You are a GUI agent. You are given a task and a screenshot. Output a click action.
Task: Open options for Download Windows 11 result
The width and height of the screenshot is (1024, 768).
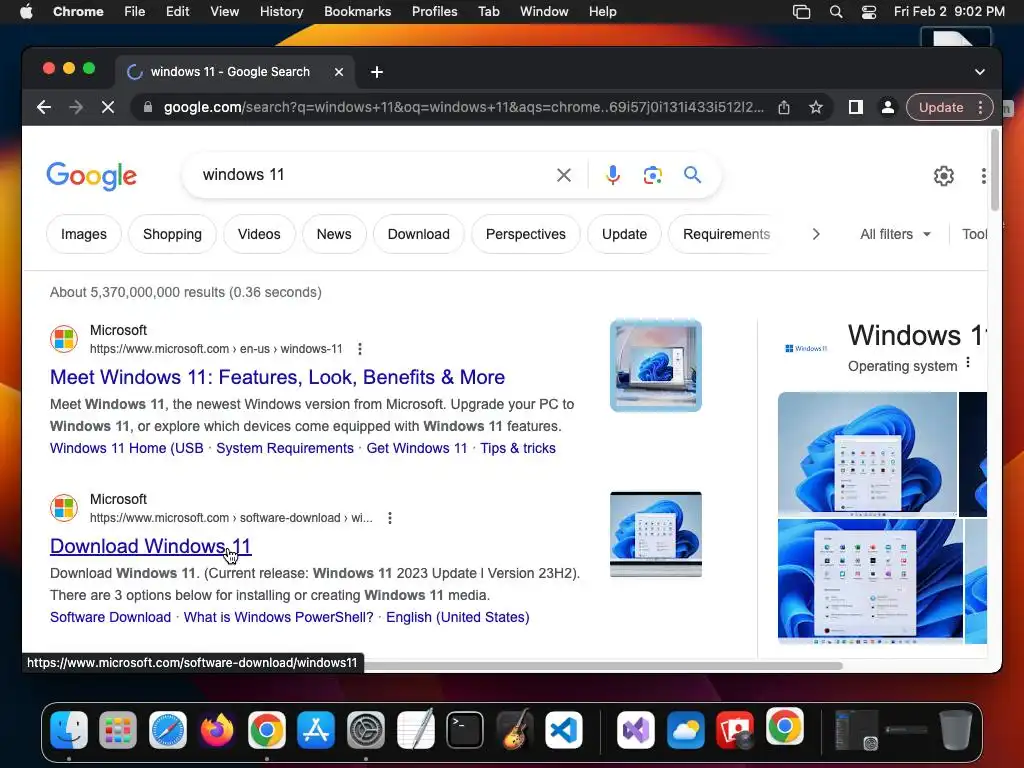390,518
